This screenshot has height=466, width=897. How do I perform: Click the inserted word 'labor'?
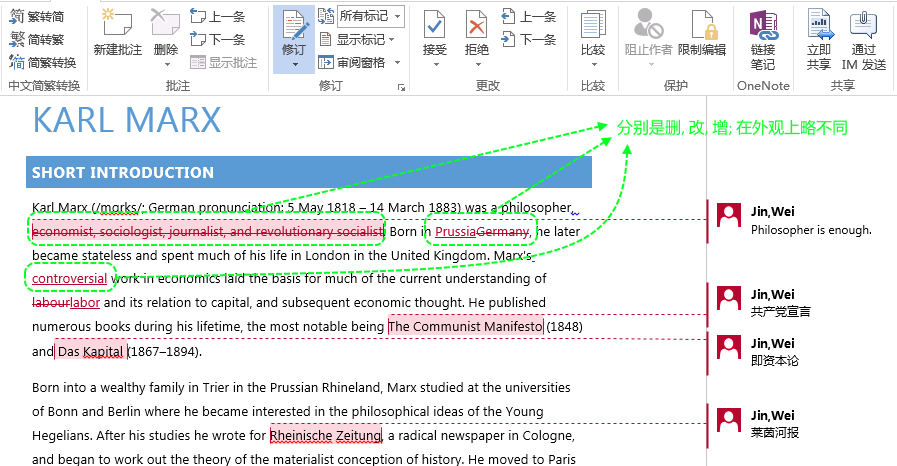85,302
